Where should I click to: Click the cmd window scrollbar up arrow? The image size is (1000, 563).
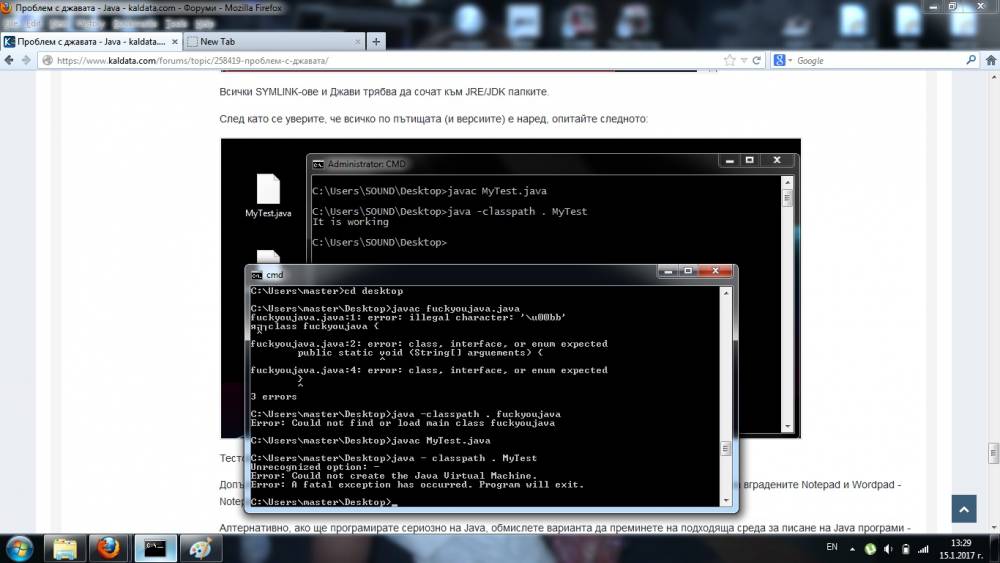(x=725, y=293)
